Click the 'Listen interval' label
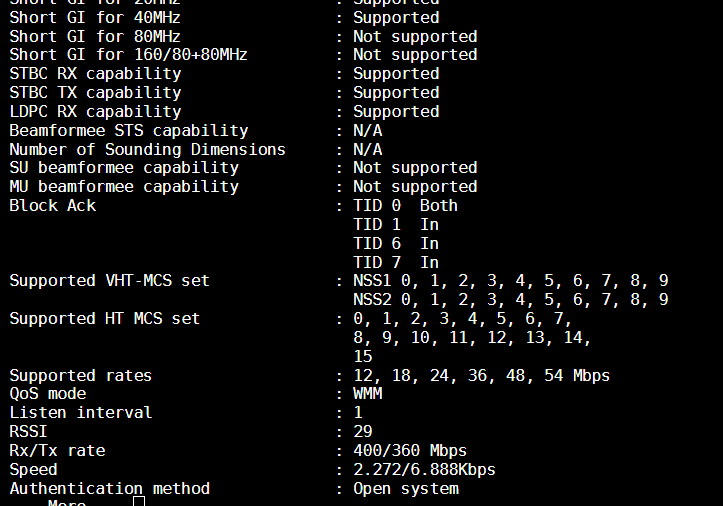The image size is (723, 506). click(x=80, y=412)
